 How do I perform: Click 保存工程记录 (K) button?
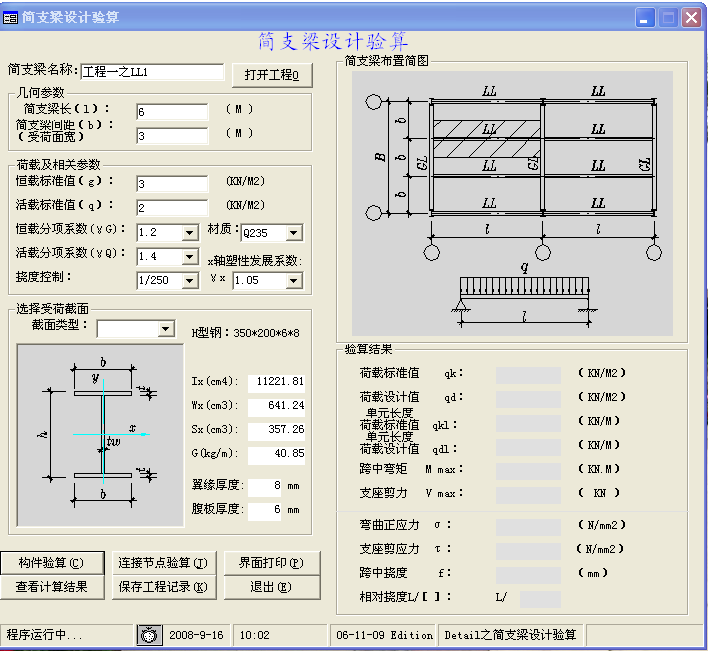(163, 587)
